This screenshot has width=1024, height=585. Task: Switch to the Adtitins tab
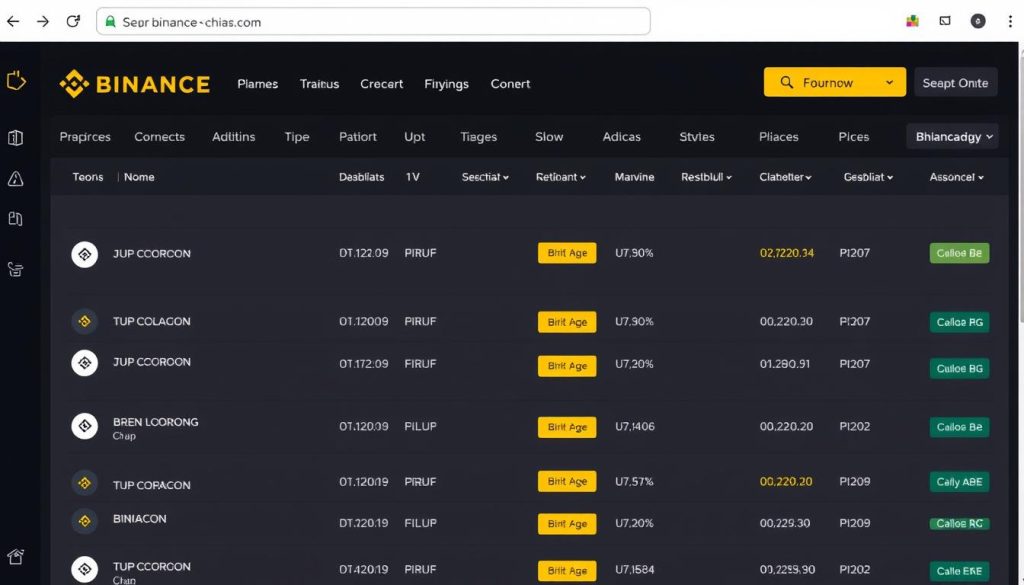click(x=233, y=137)
